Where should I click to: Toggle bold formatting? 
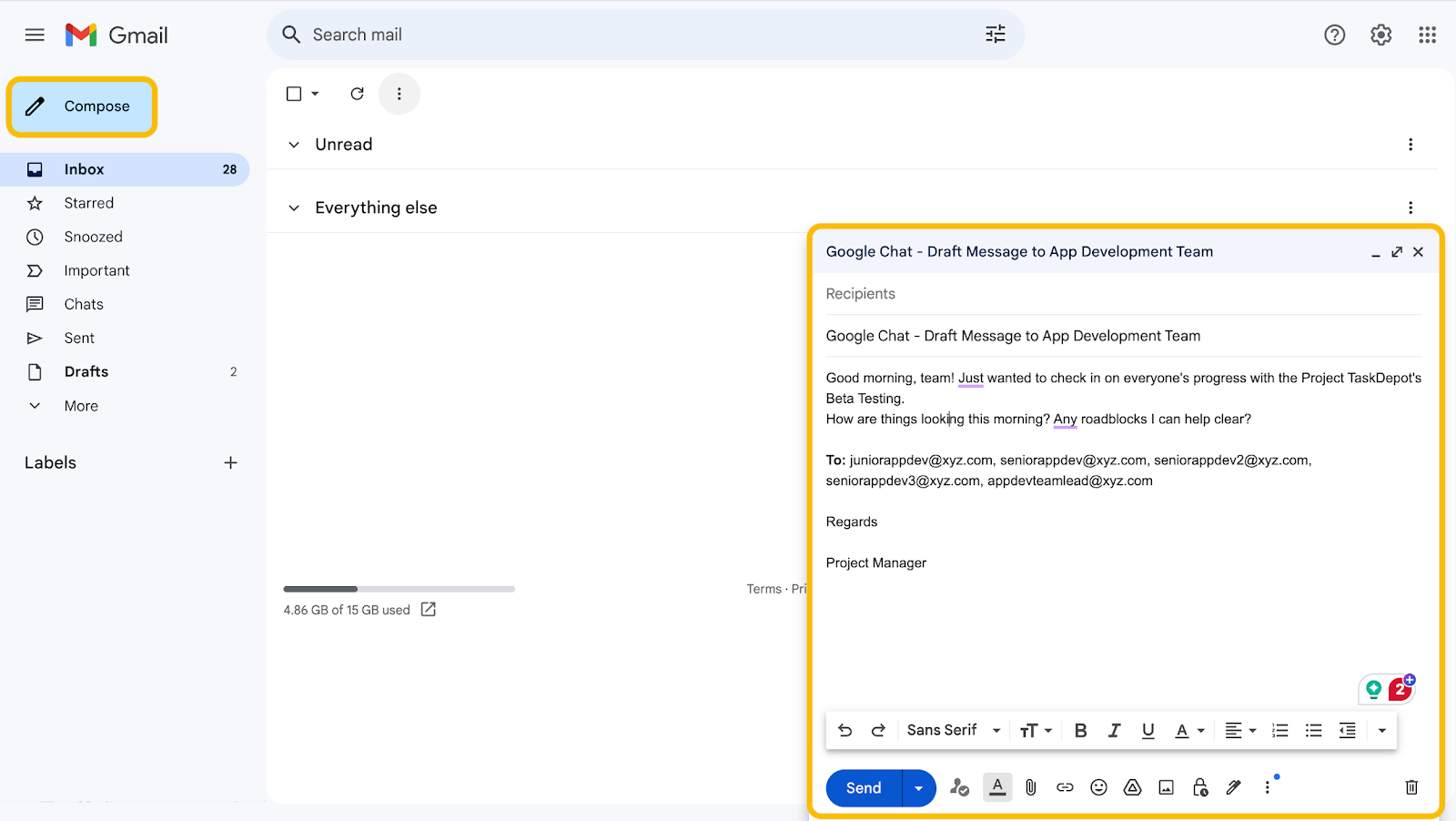1080,730
